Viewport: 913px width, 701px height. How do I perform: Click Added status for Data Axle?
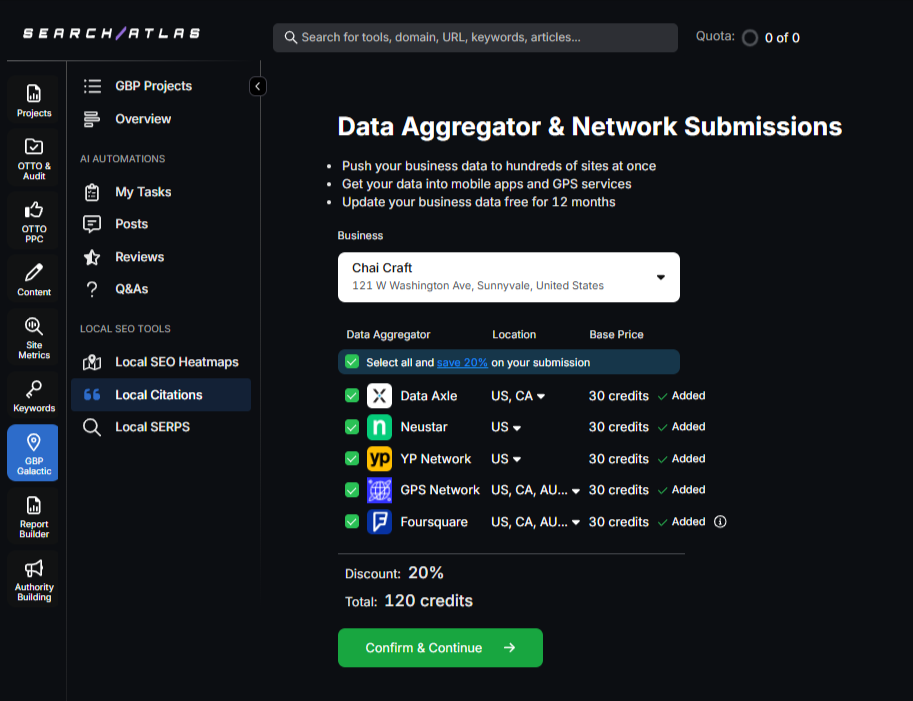682,396
